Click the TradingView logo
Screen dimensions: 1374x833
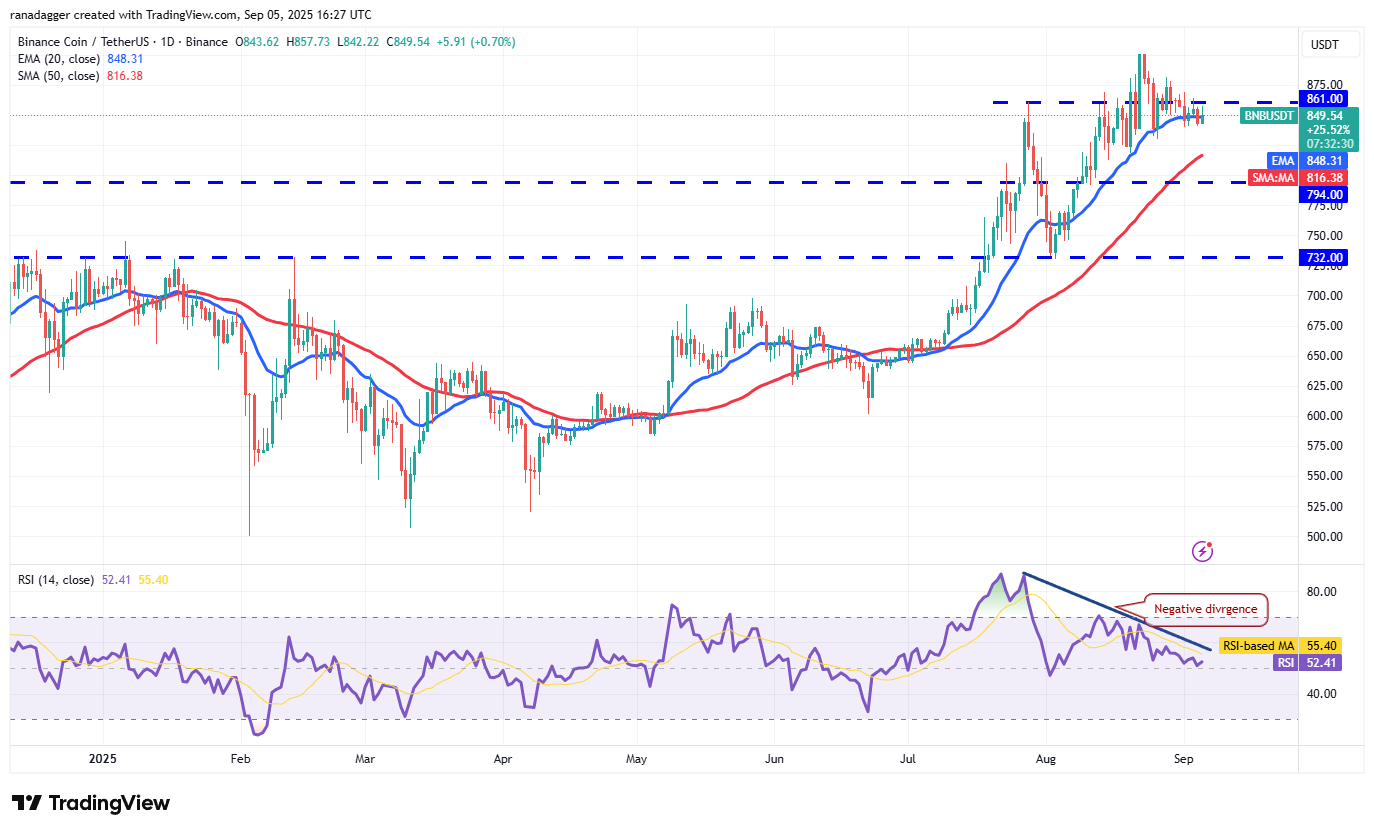(90, 803)
